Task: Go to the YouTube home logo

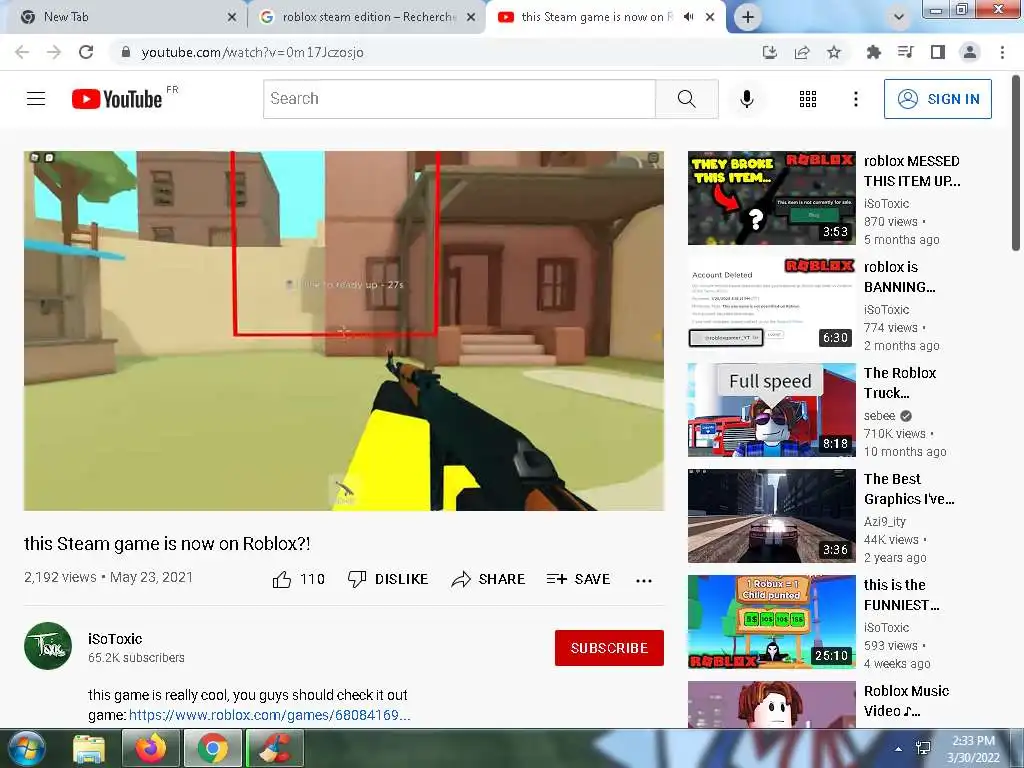Action: [117, 99]
